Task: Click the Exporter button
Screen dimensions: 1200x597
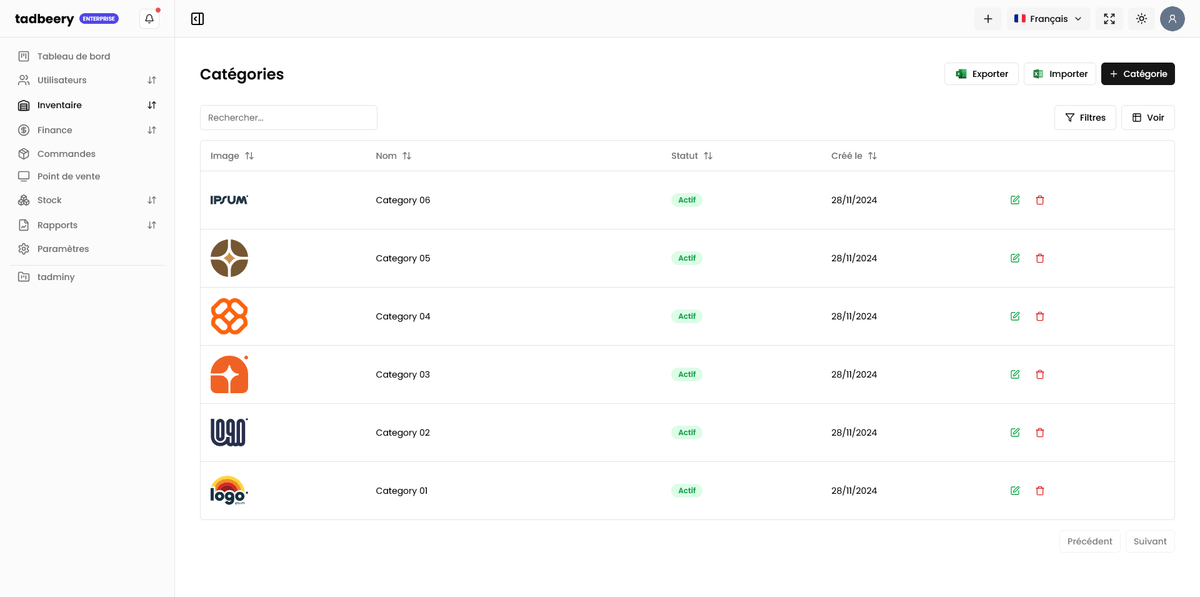Action: pos(981,74)
